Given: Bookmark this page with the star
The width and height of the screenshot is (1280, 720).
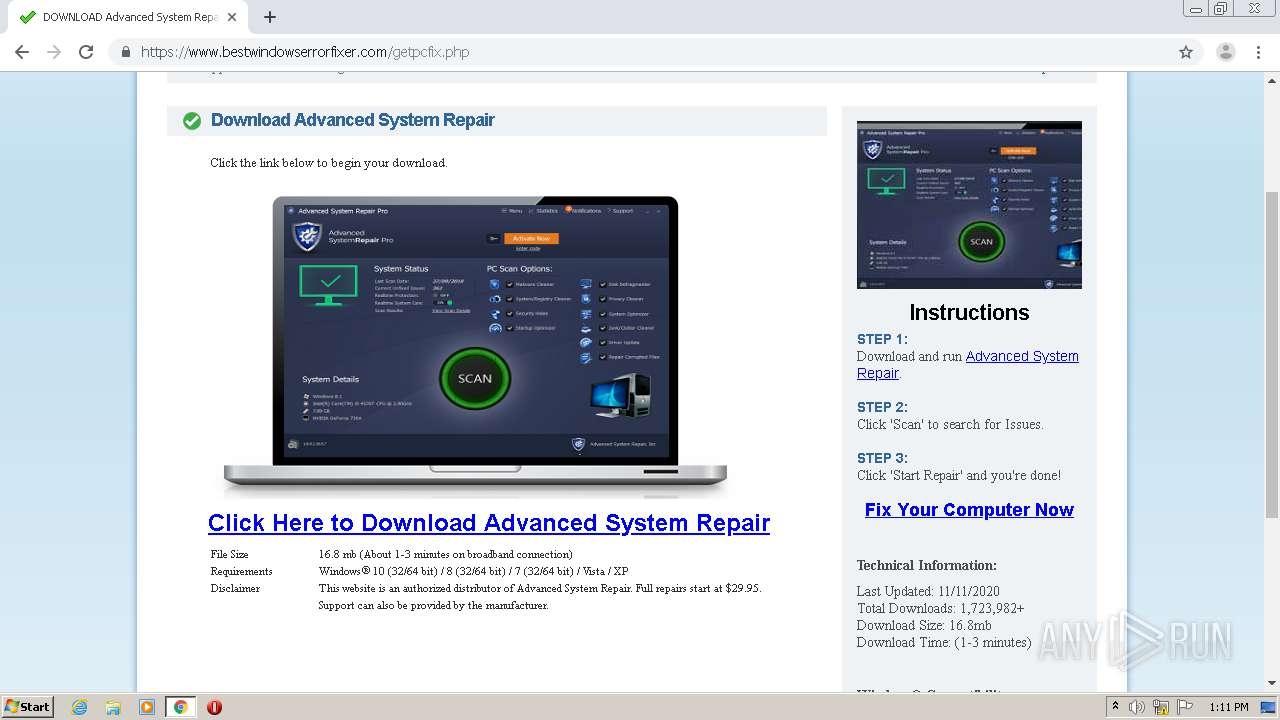Looking at the screenshot, I should (1186, 52).
